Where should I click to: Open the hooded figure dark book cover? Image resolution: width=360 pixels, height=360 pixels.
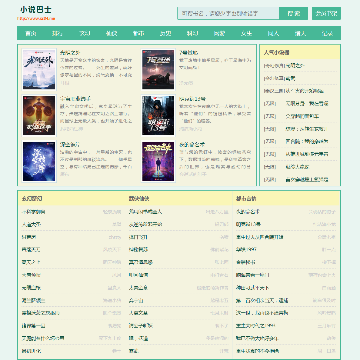[x=158, y=115]
